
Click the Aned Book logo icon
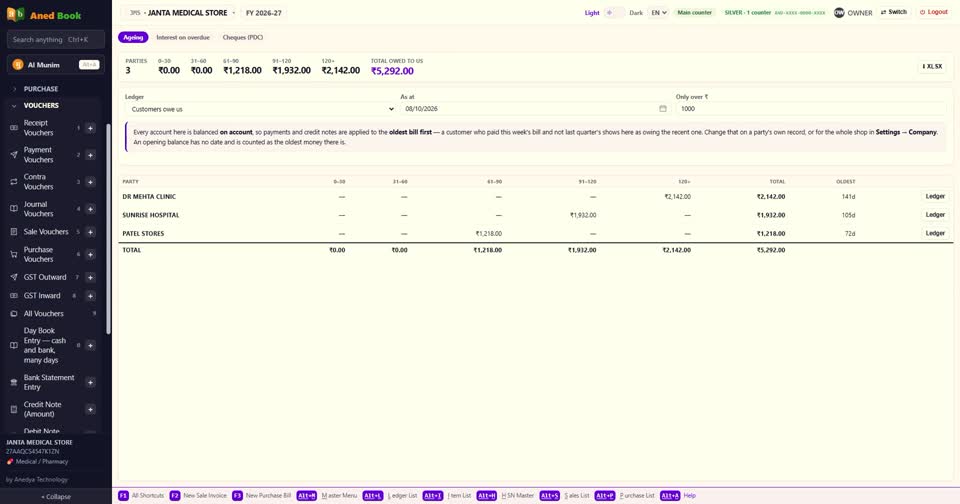click(15, 14)
